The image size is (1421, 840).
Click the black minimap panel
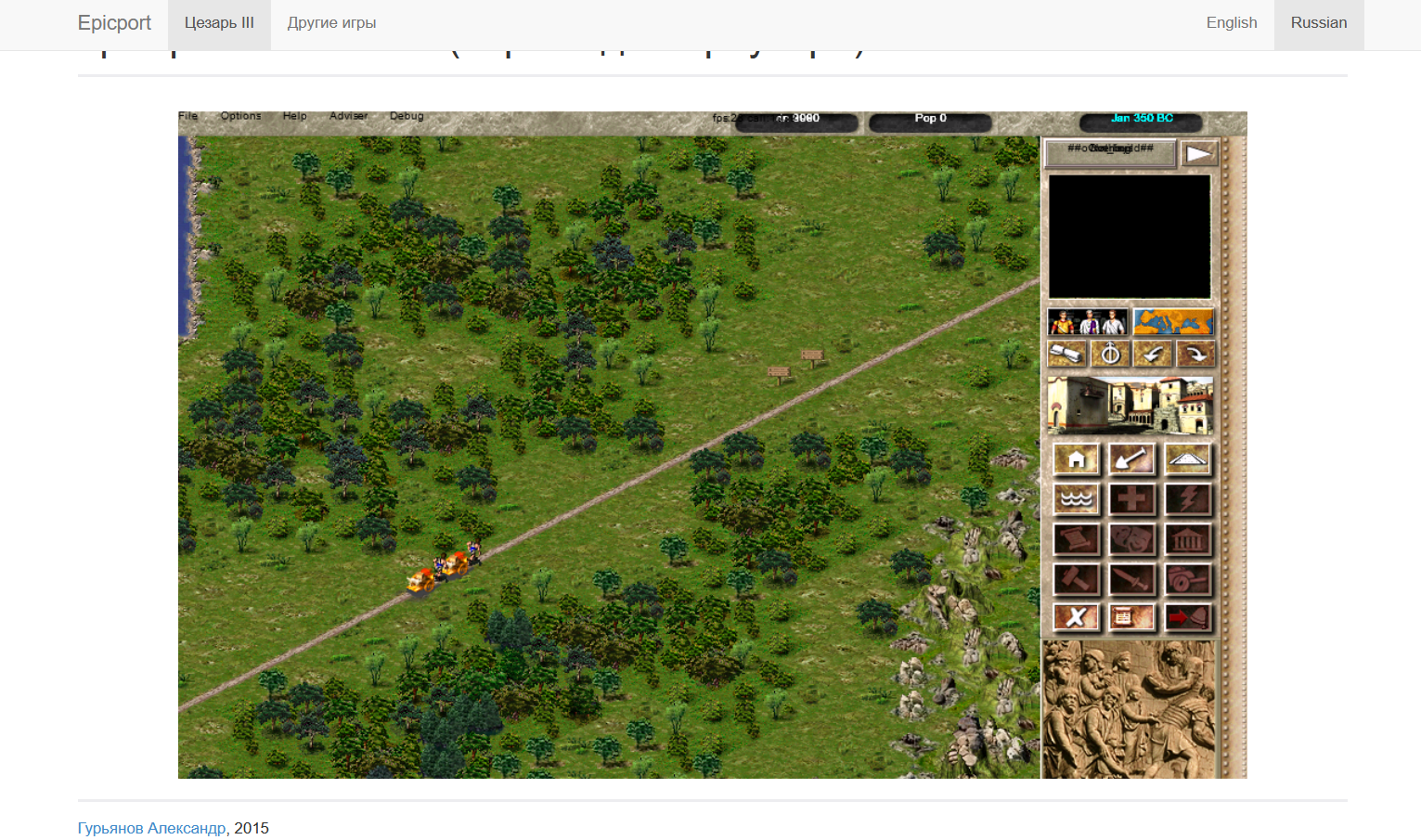(x=1130, y=237)
